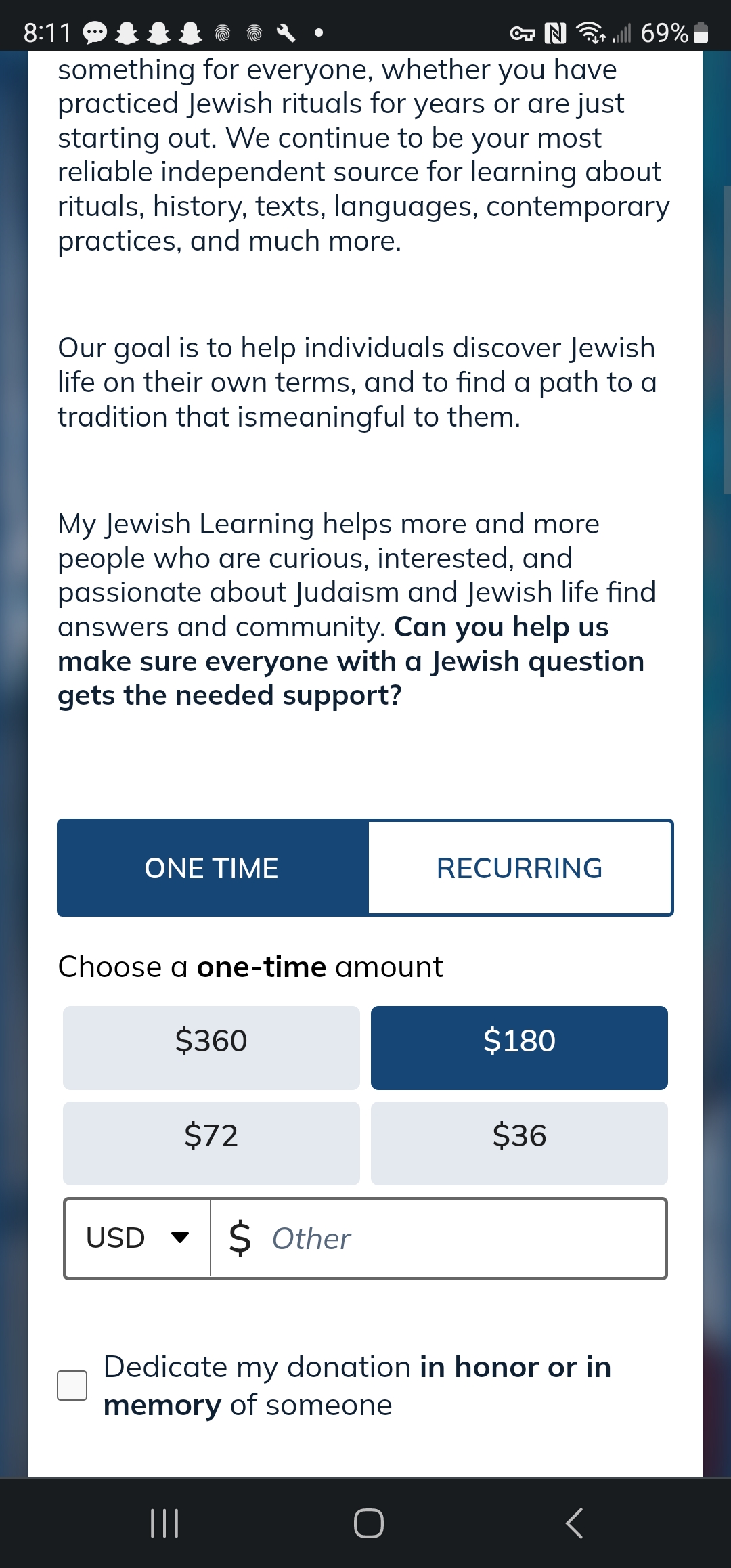Tap the wrench icon in status bar
Screen dimensions: 731x1568
click(286, 32)
